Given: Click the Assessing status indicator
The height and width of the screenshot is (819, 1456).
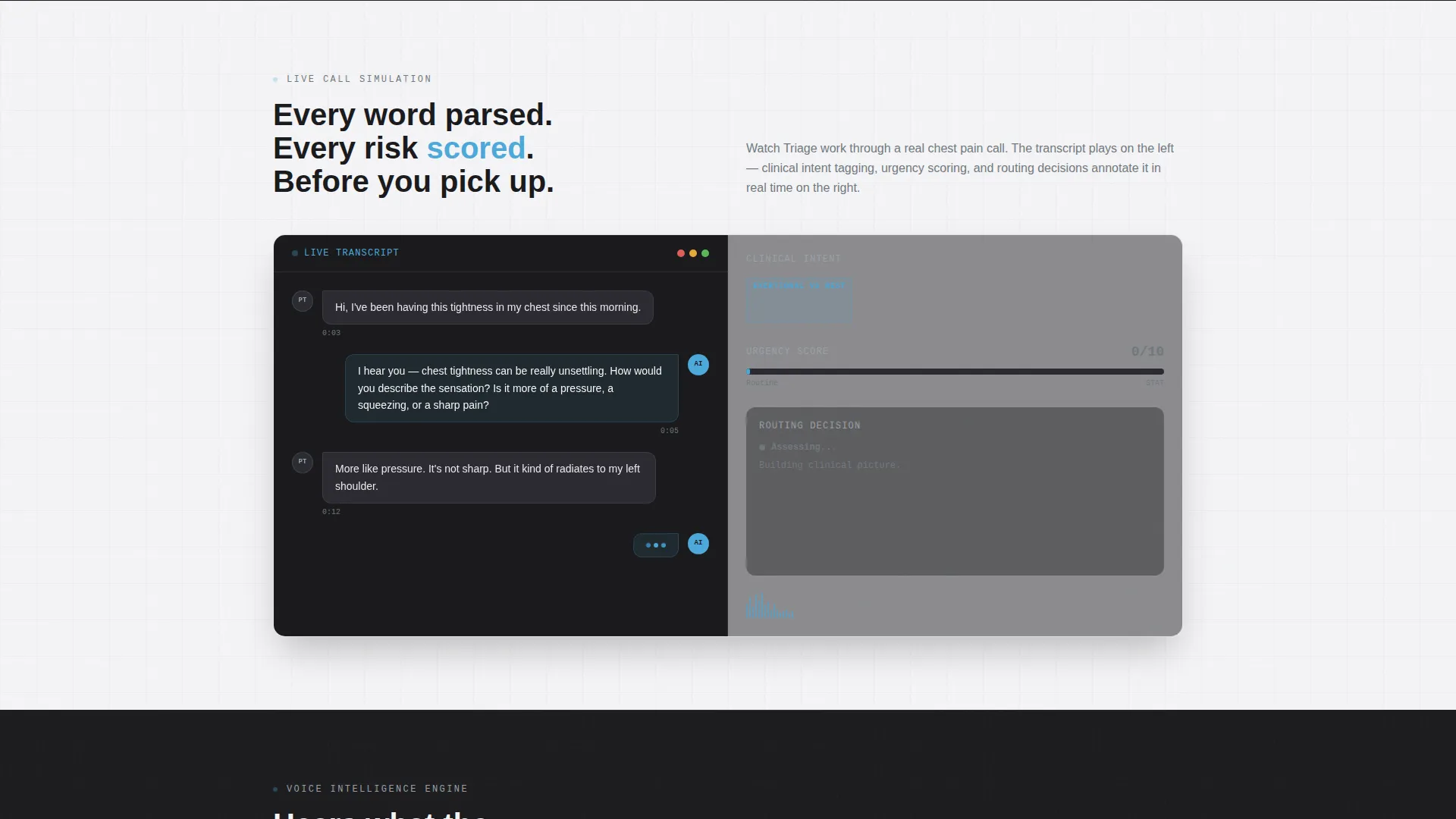Looking at the screenshot, I should coord(797,447).
